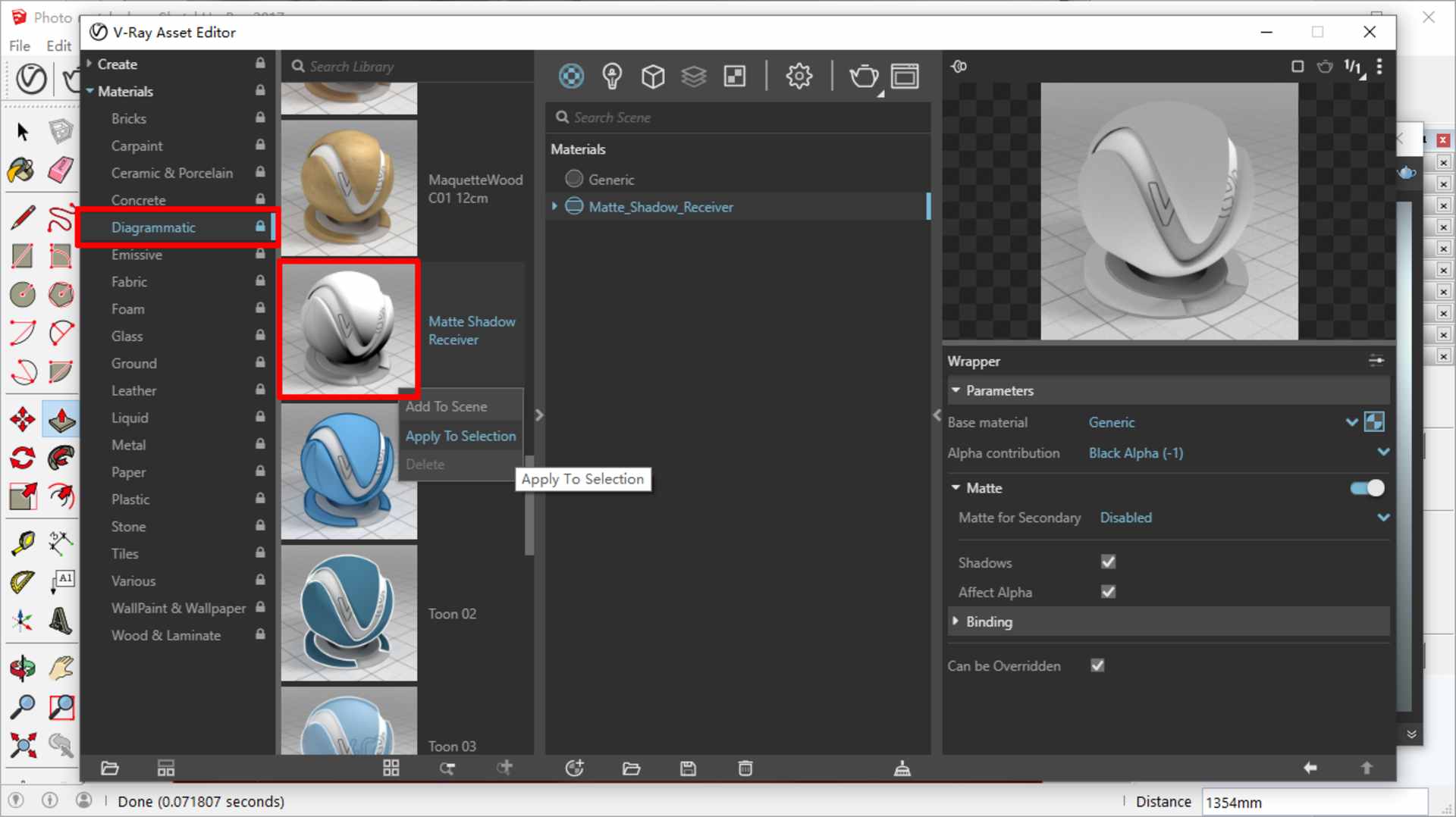1456x817 pixels.
Task: Turn off the Matte toggle switch
Action: coord(1364,488)
